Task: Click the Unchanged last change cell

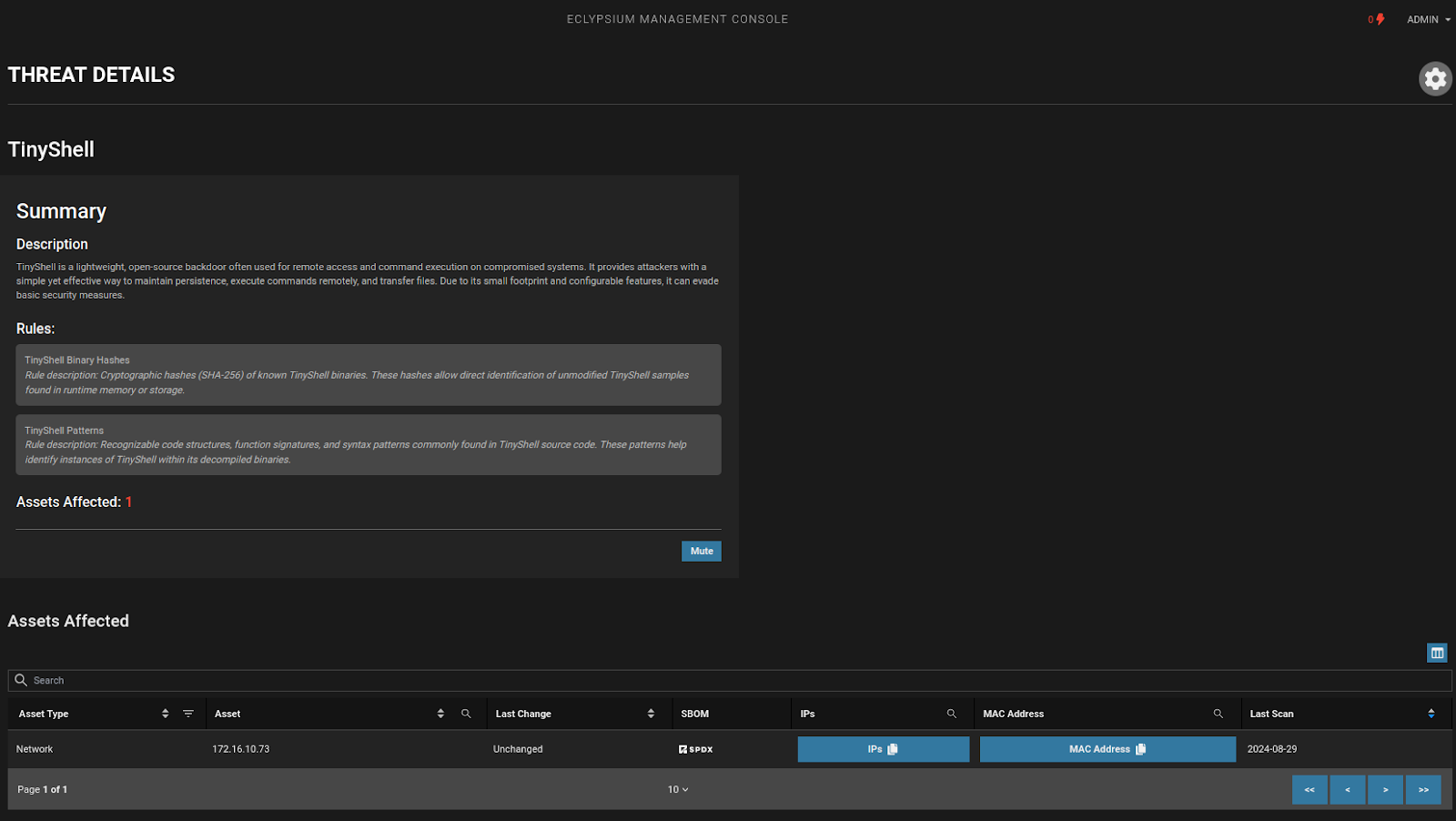Action: 518,749
